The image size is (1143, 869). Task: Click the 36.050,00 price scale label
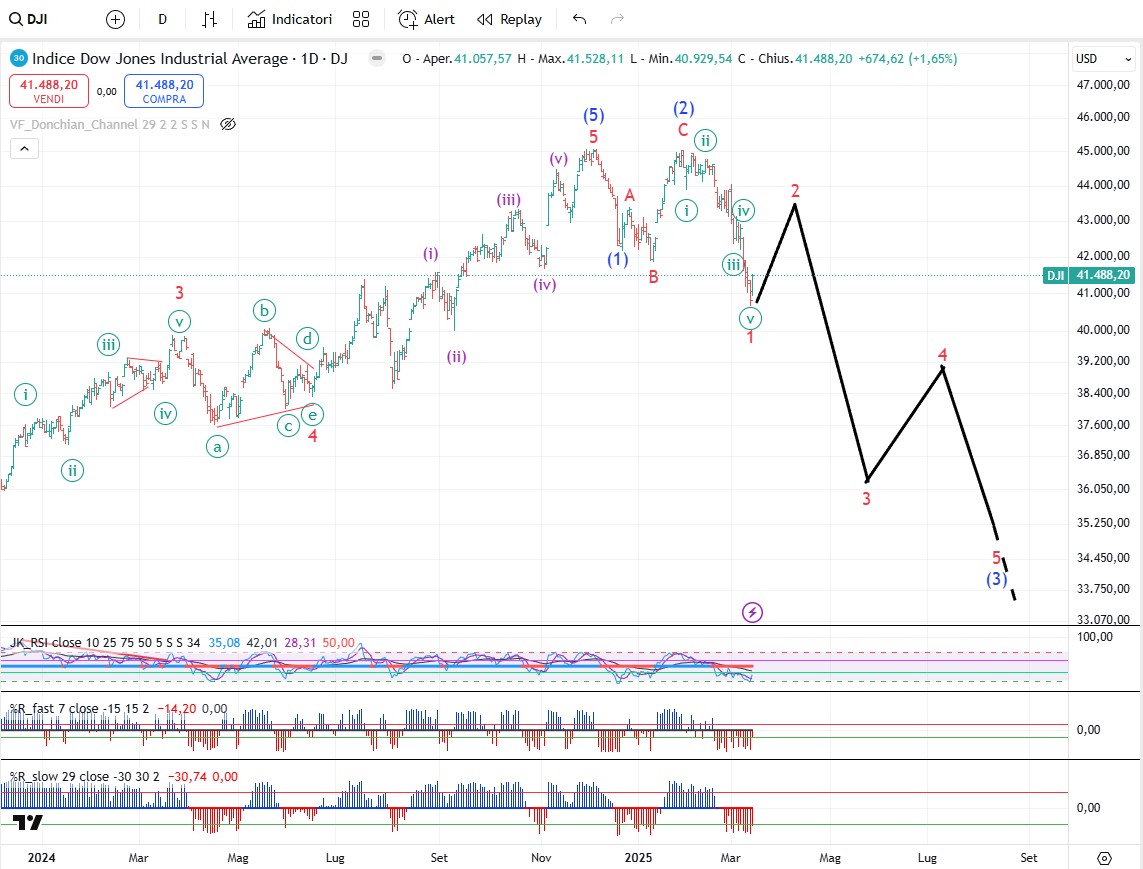[x=1103, y=488]
